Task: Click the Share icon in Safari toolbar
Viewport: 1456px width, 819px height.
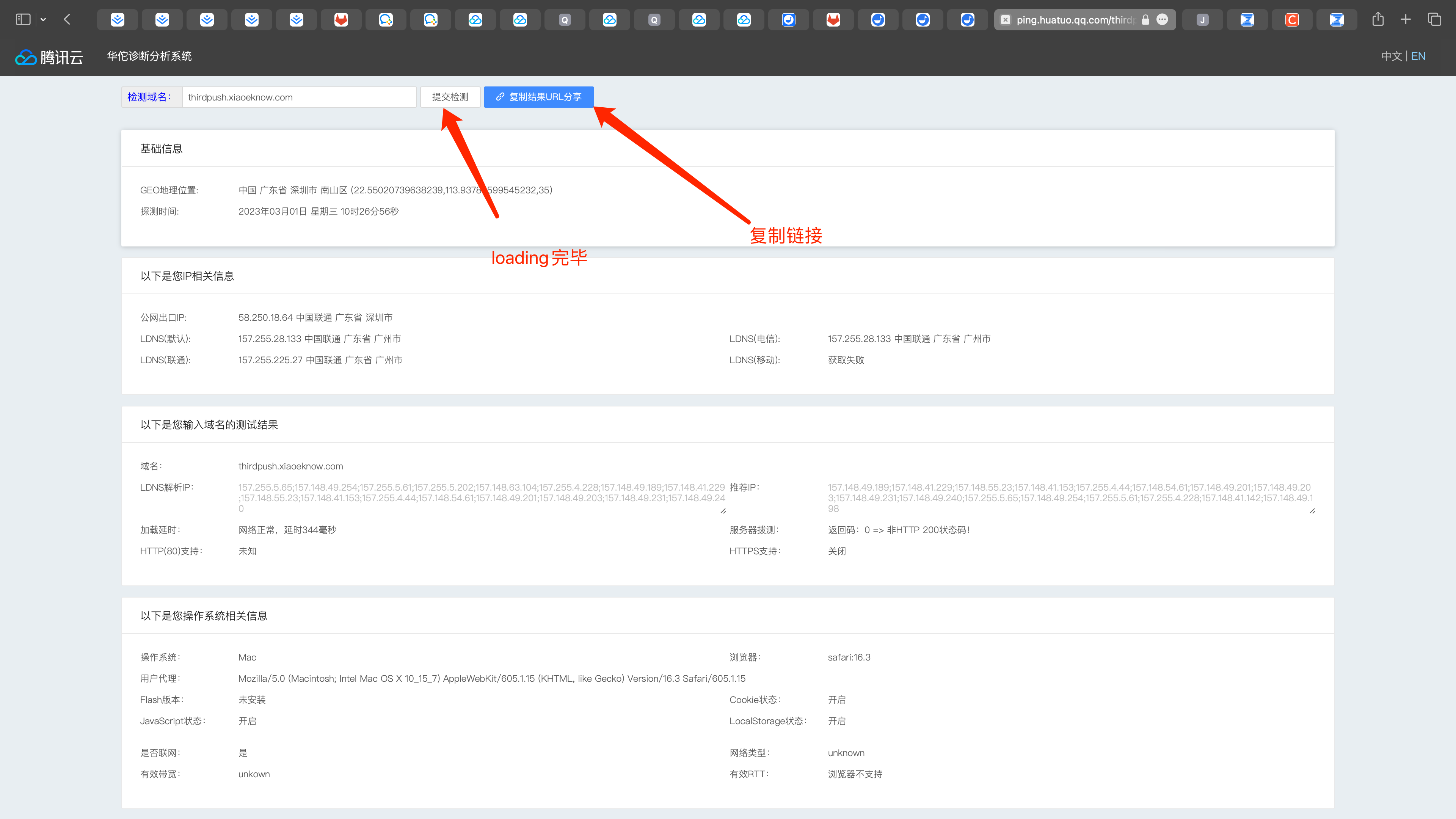Action: click(x=1378, y=19)
